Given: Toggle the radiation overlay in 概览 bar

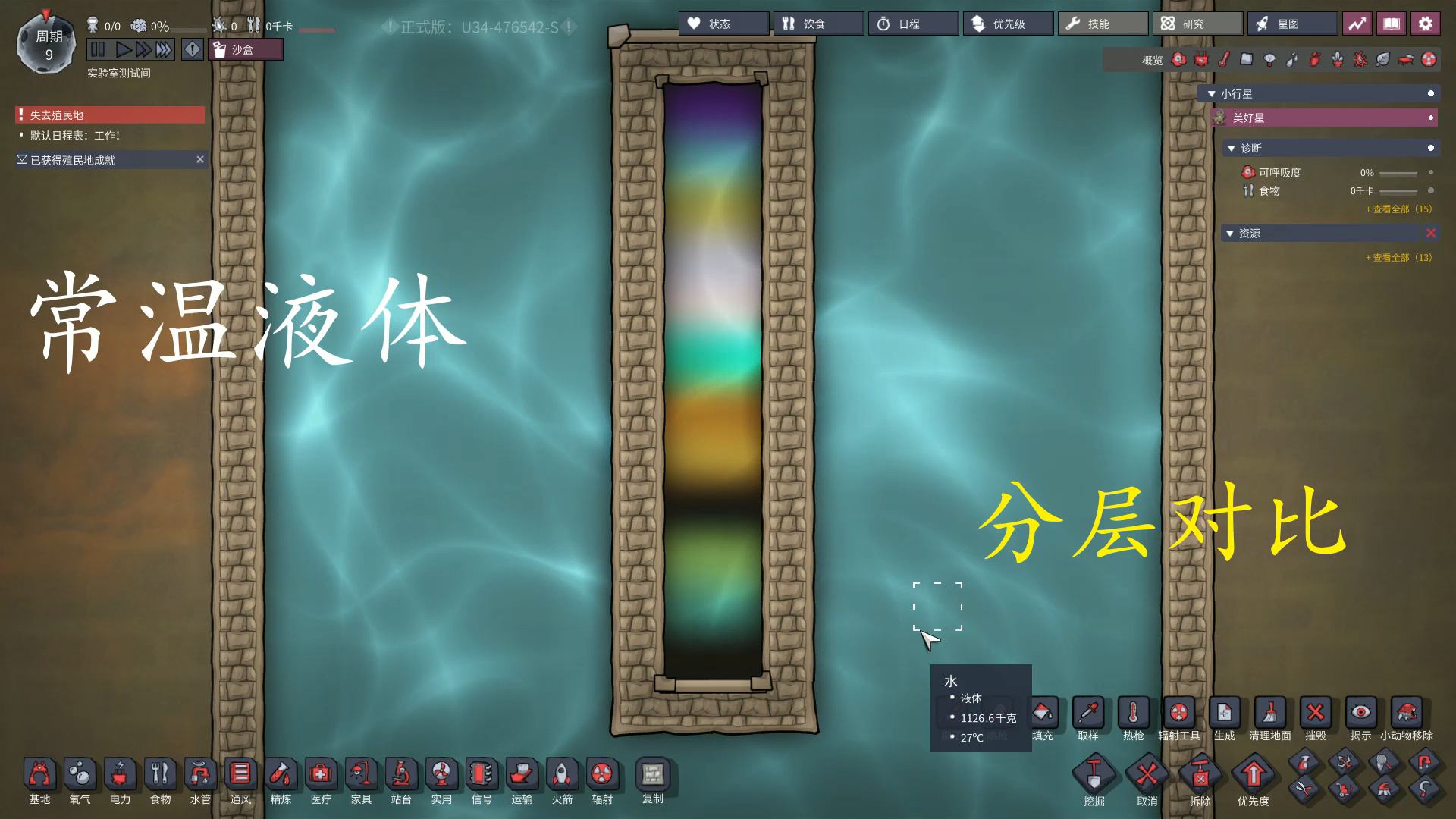Looking at the screenshot, I should (1429, 59).
